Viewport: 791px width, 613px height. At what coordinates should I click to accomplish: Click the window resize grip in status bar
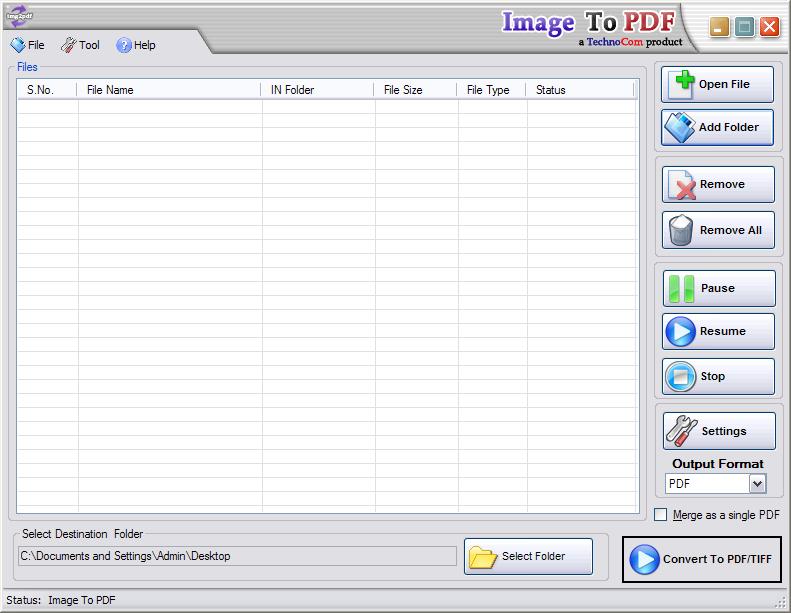(x=781, y=602)
